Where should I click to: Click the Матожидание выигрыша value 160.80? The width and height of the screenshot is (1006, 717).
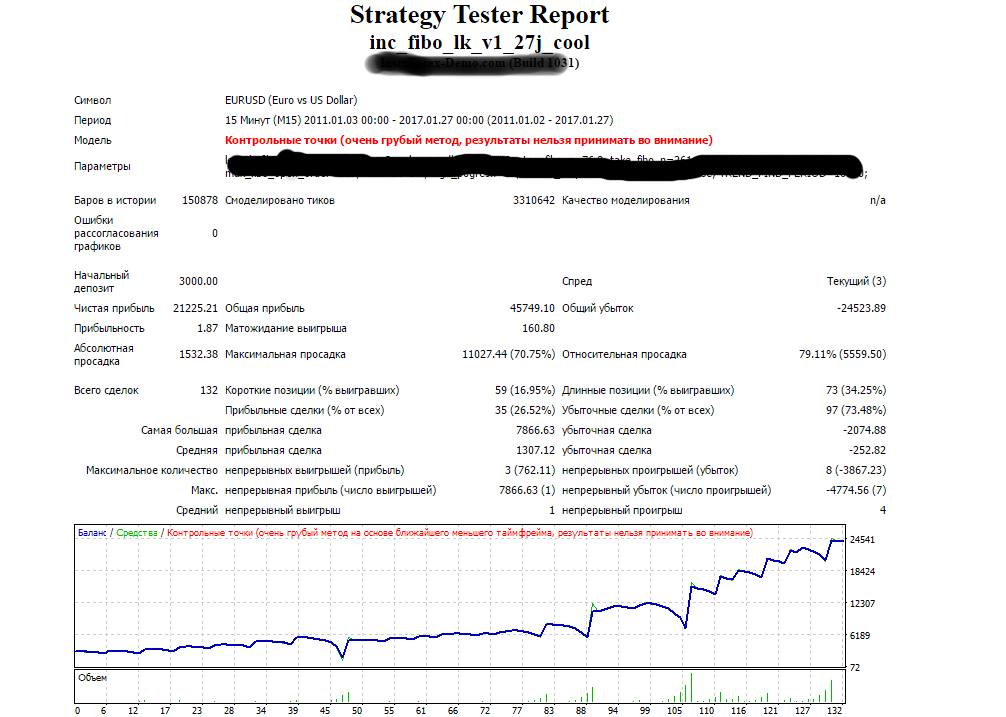tap(538, 328)
